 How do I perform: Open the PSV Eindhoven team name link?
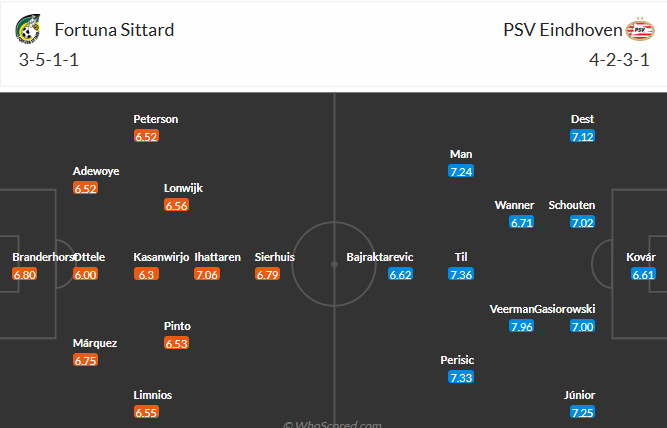[561, 29]
